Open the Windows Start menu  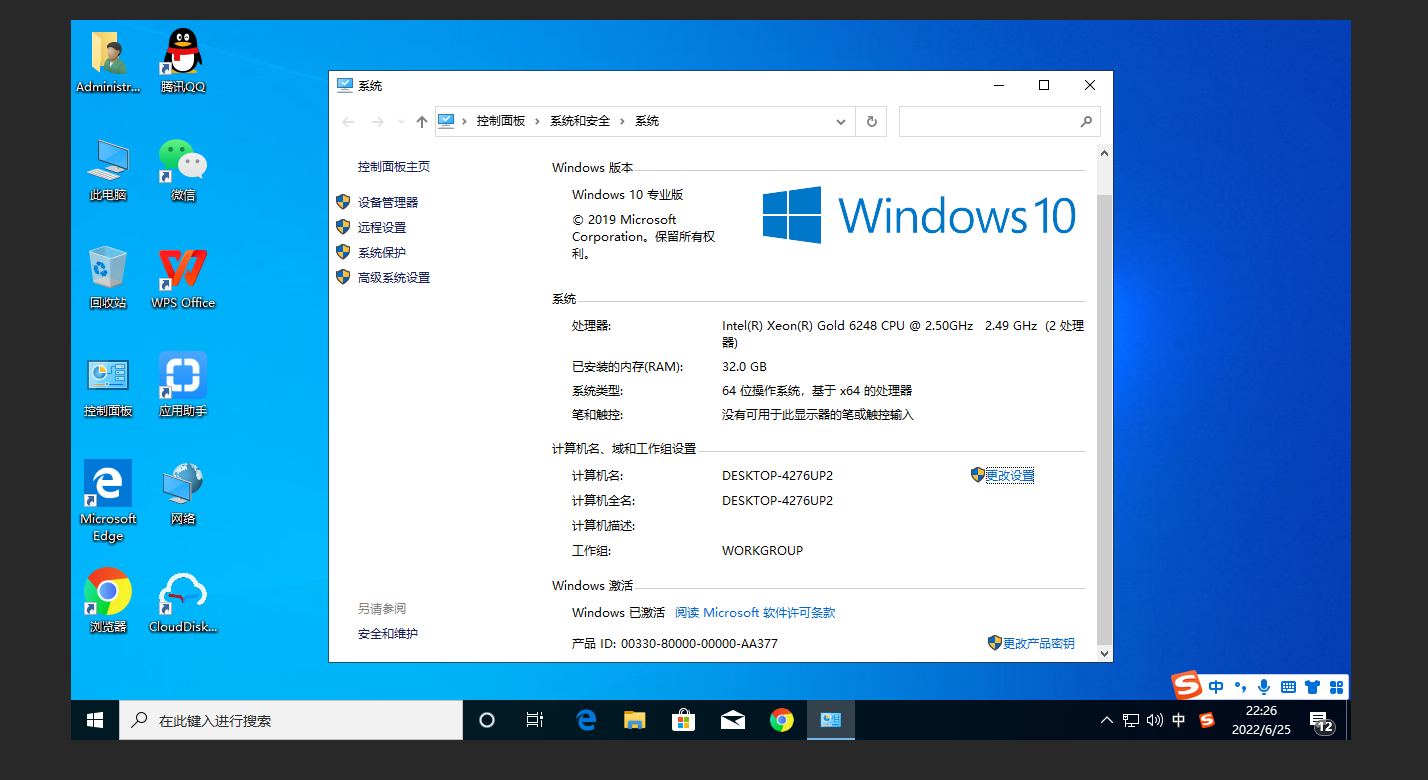[x=95, y=720]
